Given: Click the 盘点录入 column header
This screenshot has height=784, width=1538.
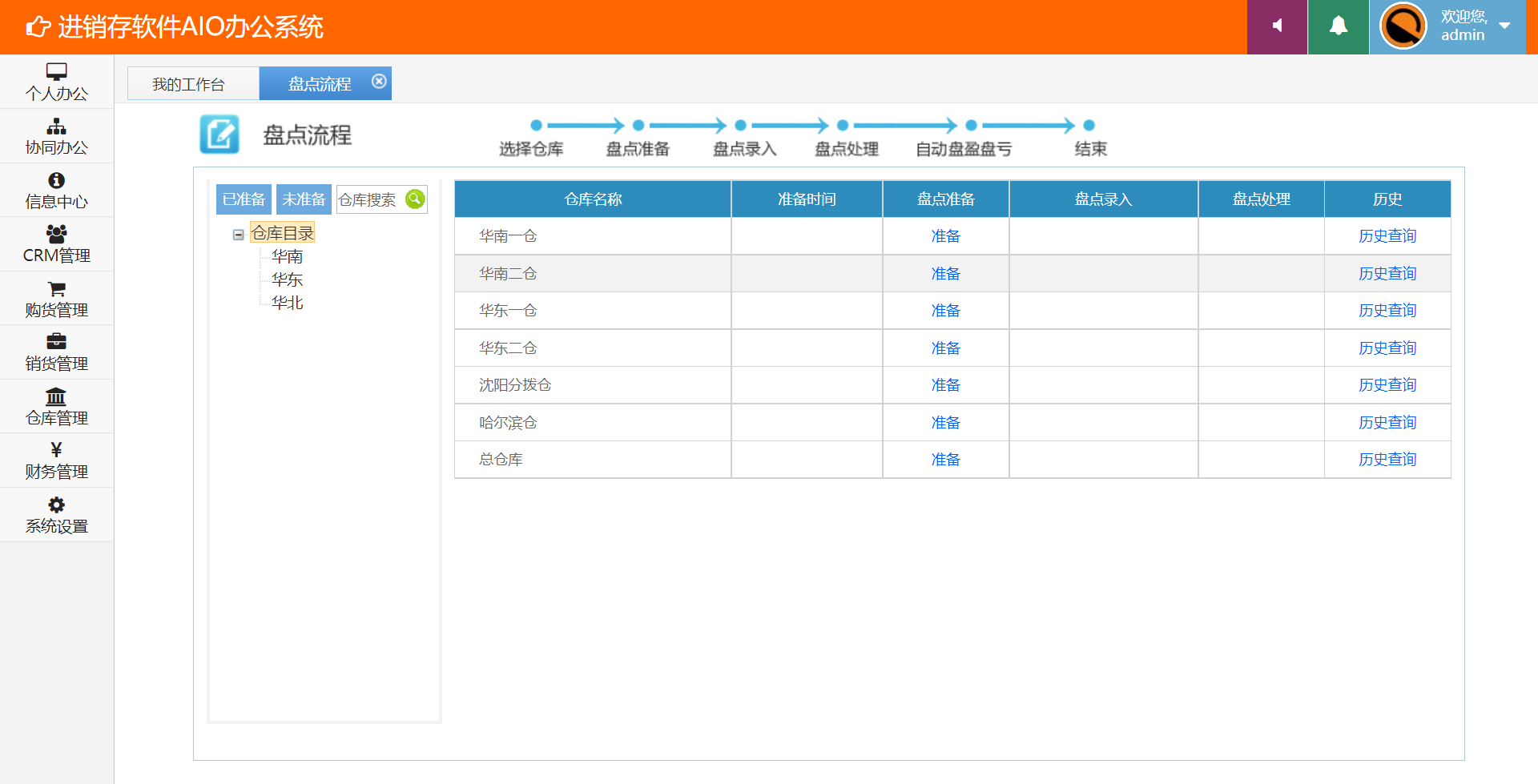Looking at the screenshot, I should (1103, 199).
